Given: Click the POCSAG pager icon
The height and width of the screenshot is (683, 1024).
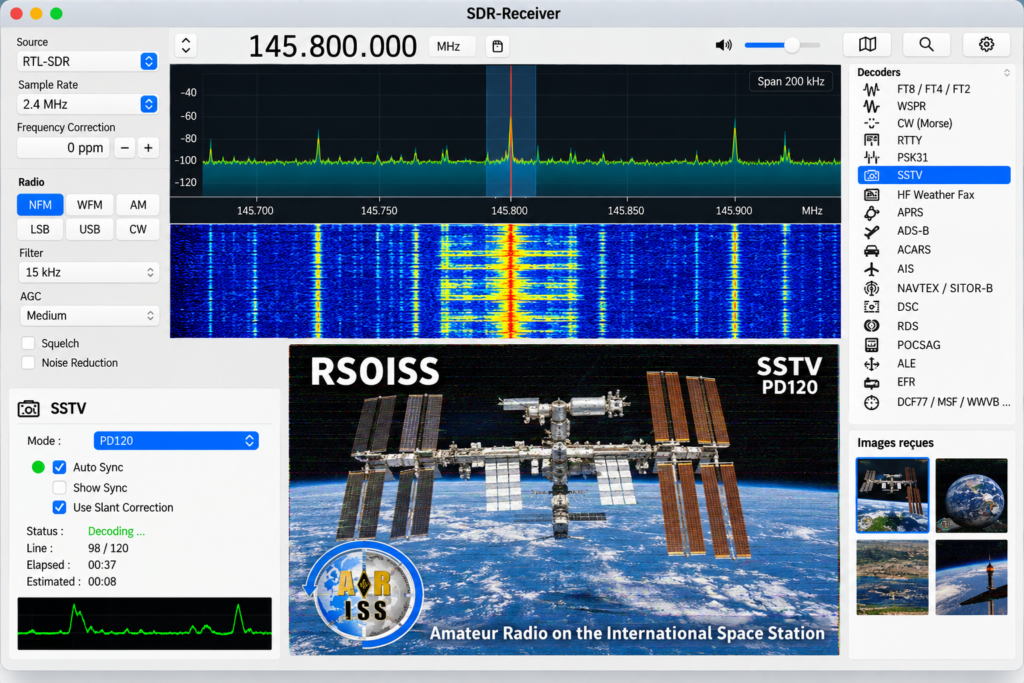Looking at the screenshot, I should tap(871, 345).
